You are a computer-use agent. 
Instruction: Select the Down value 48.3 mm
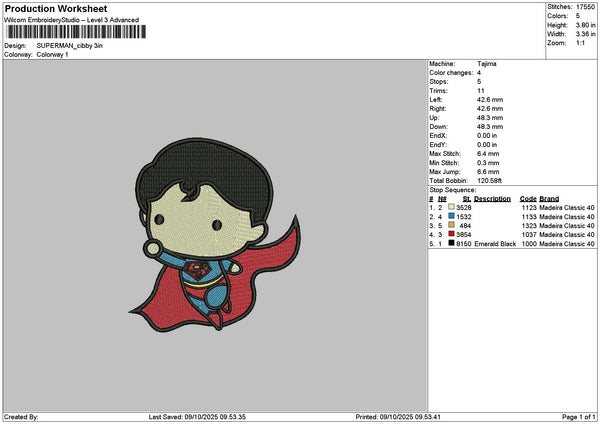click(490, 127)
